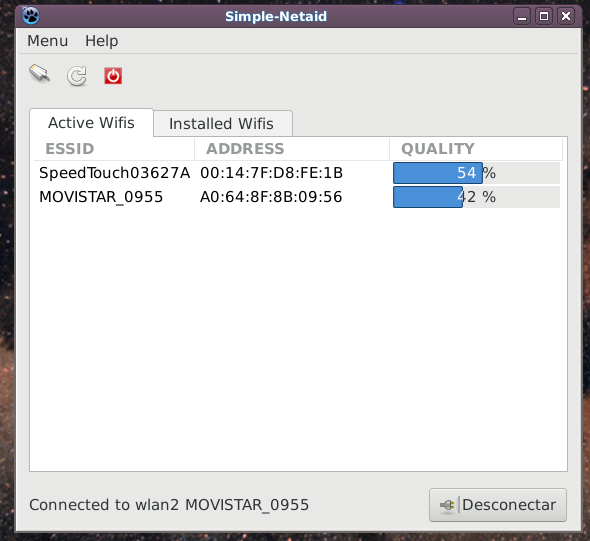This screenshot has width=590, height=541.
Task: Click the address 00:14:7F:D8:FE:1B
Action: 271,173
